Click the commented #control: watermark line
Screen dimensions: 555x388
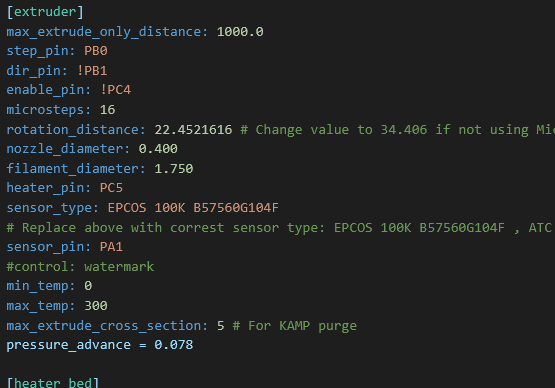point(80,267)
